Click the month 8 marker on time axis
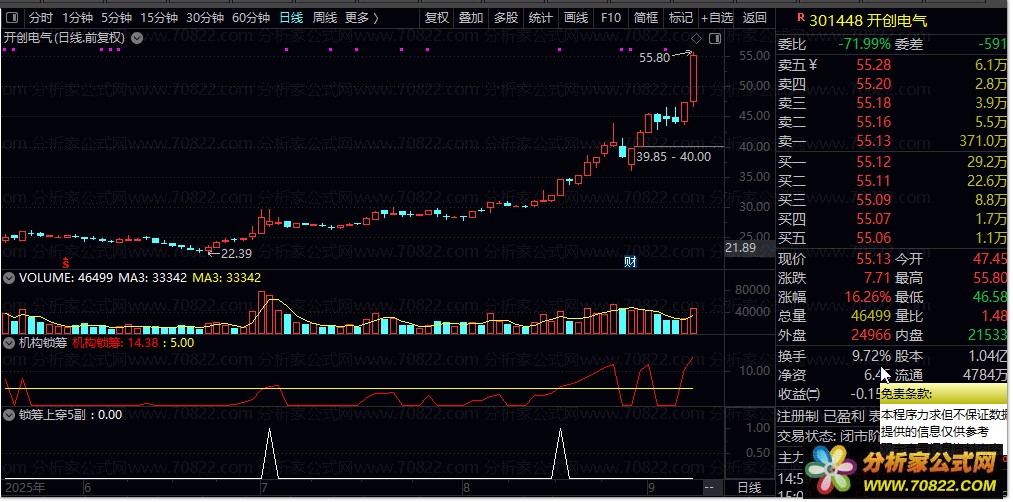Image resolution: width=1013 pixels, height=502 pixels. (466, 487)
